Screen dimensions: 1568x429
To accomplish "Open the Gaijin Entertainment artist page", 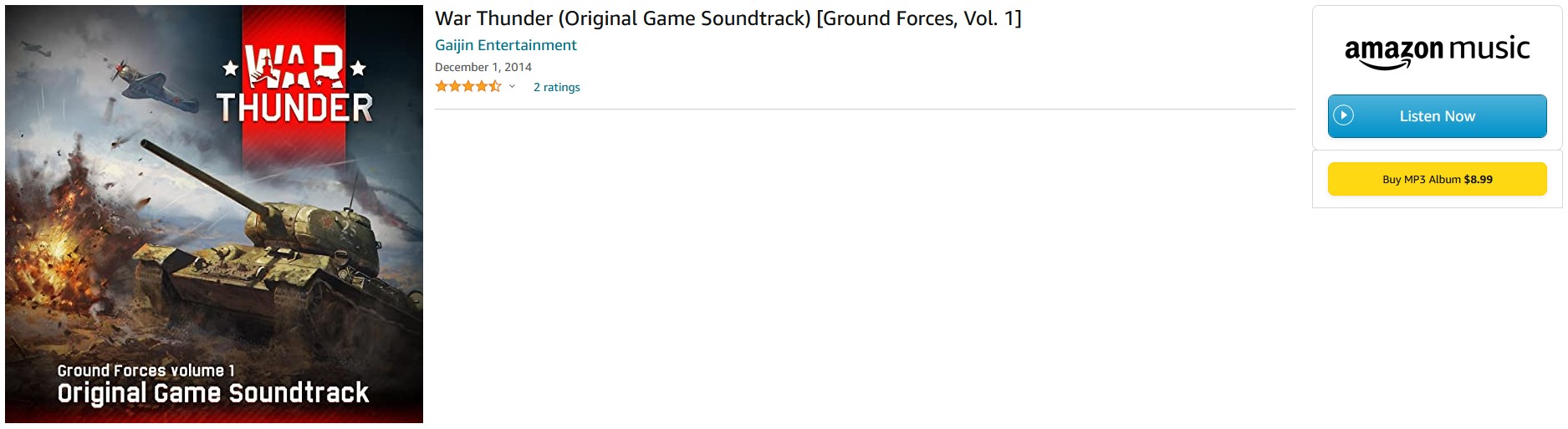I will click(x=505, y=45).
